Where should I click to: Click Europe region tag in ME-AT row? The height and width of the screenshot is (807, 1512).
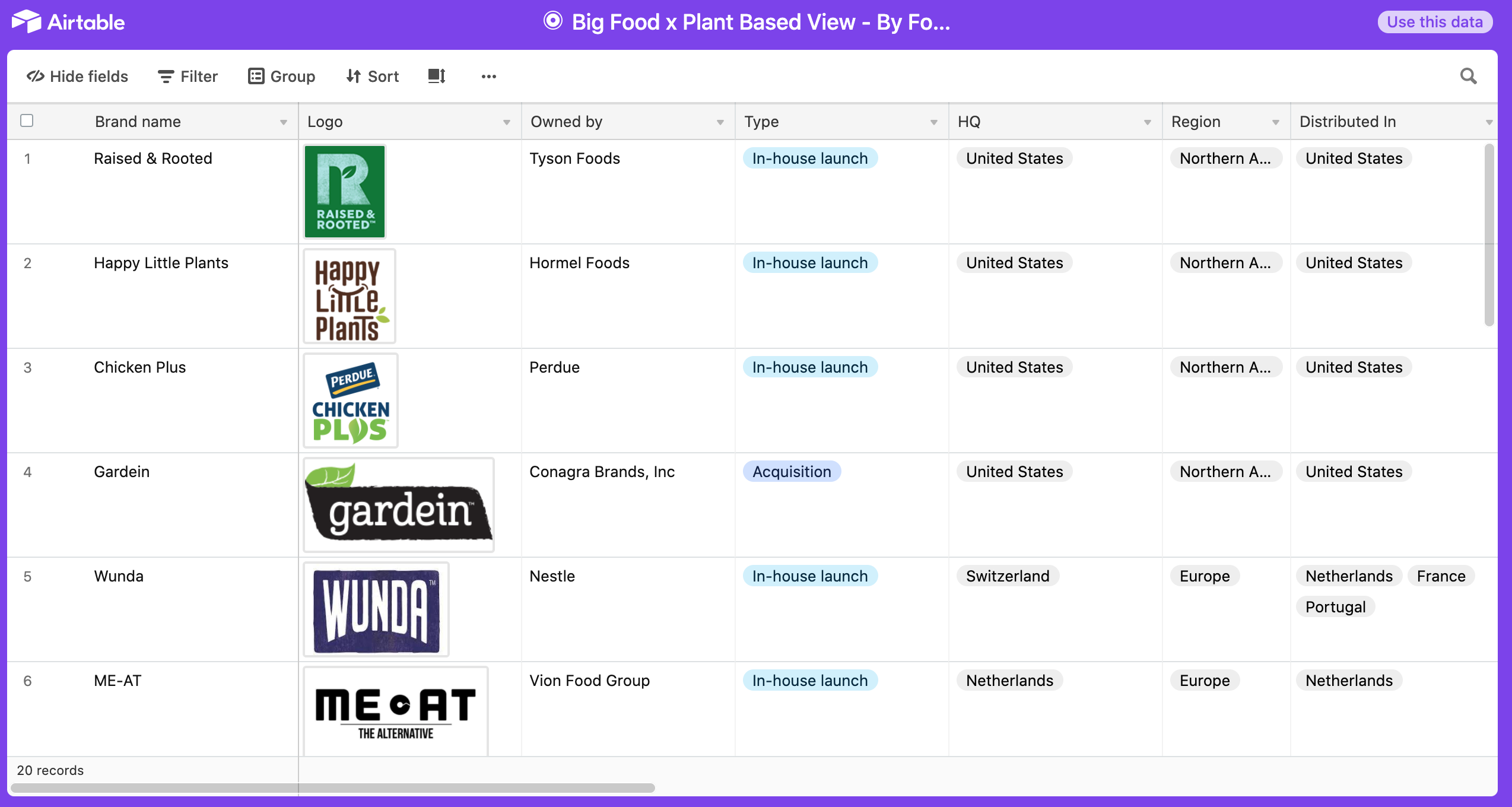coord(1205,681)
